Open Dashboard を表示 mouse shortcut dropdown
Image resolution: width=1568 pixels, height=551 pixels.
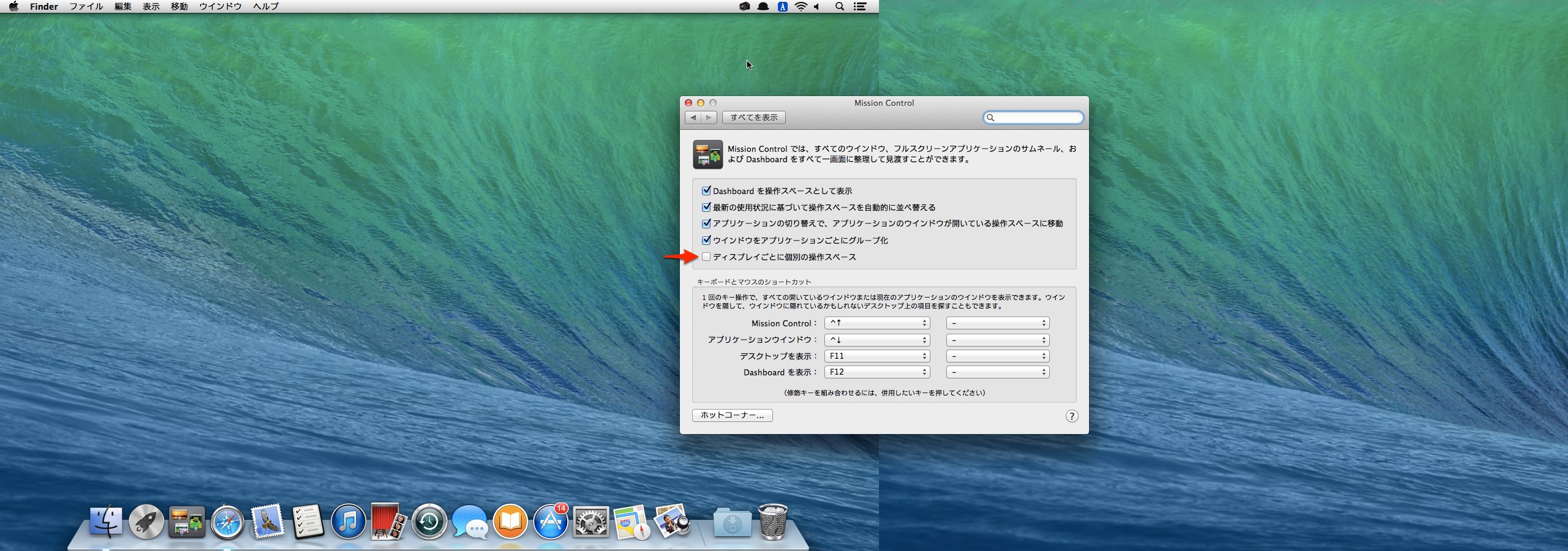tap(998, 372)
